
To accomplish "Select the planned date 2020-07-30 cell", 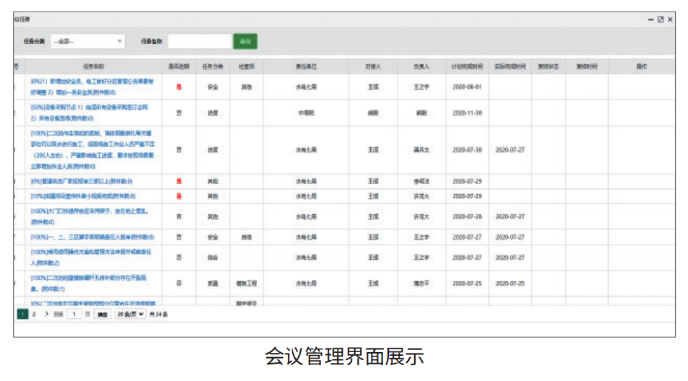I will (x=467, y=150).
